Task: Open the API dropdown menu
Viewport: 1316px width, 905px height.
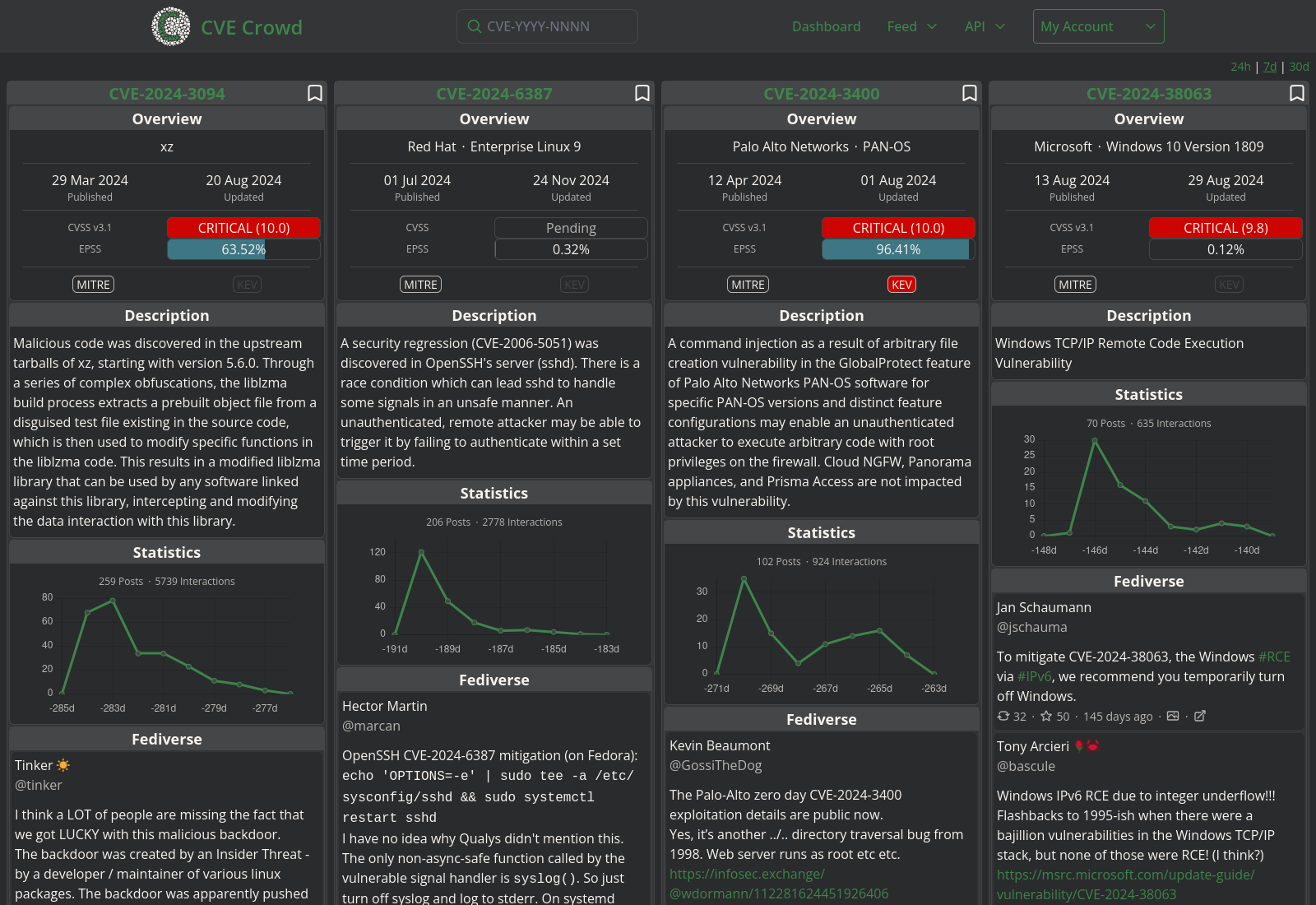Action: 985,26
